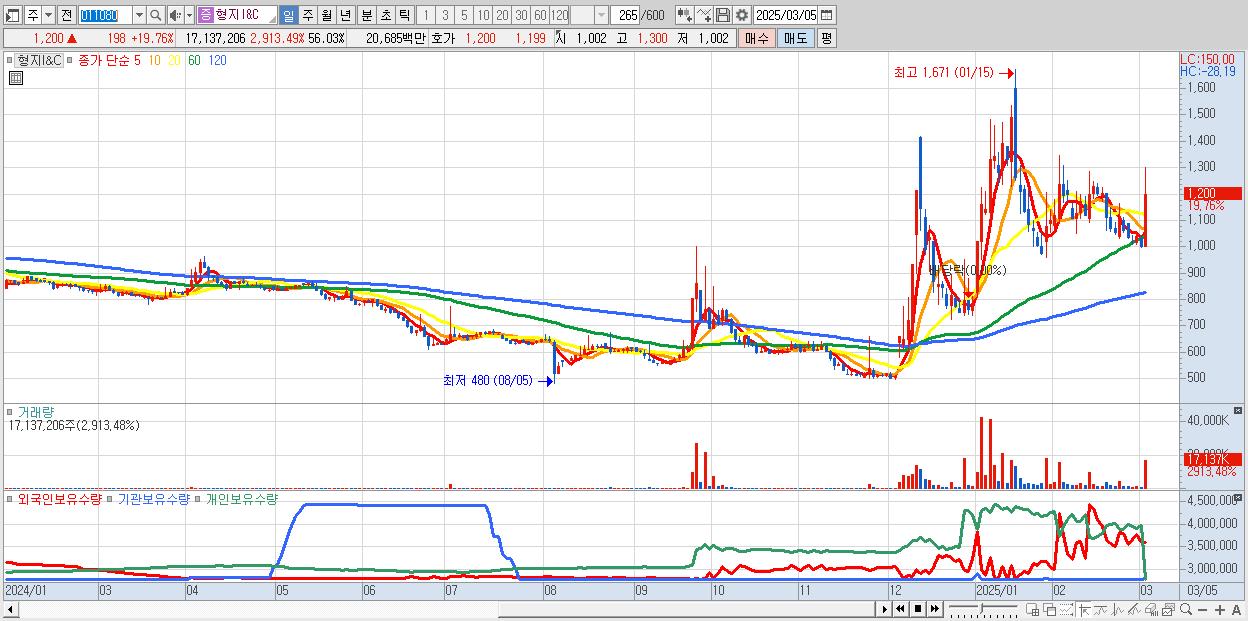
Task: Click the dotted selection chart icon
Action: click(x=1066, y=609)
